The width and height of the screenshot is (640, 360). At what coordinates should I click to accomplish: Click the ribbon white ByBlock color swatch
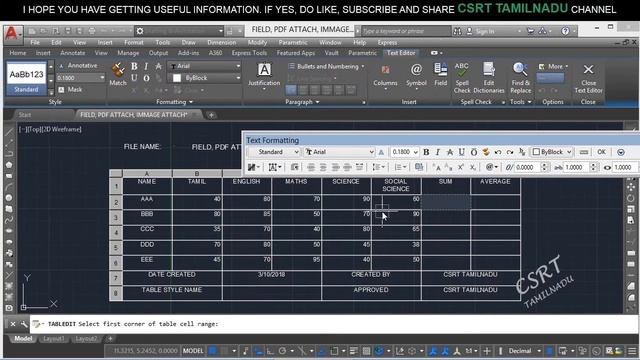pyautogui.click(x=177, y=78)
